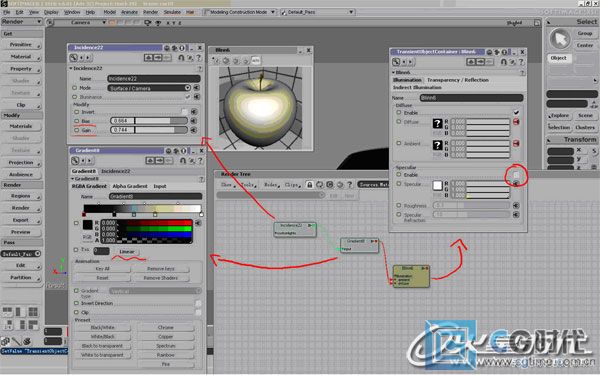Click the refresh icon beside Render Tree lock
The image size is (600, 375).
coord(320,185)
